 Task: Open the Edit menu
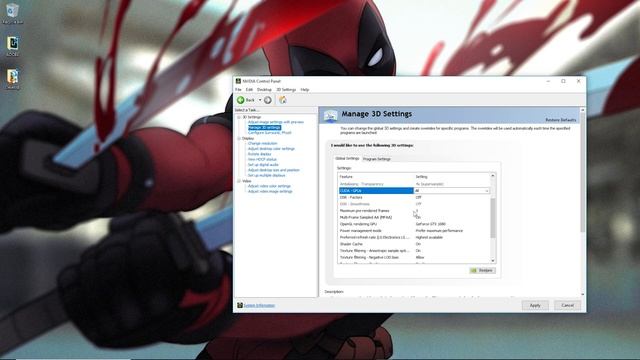249,90
